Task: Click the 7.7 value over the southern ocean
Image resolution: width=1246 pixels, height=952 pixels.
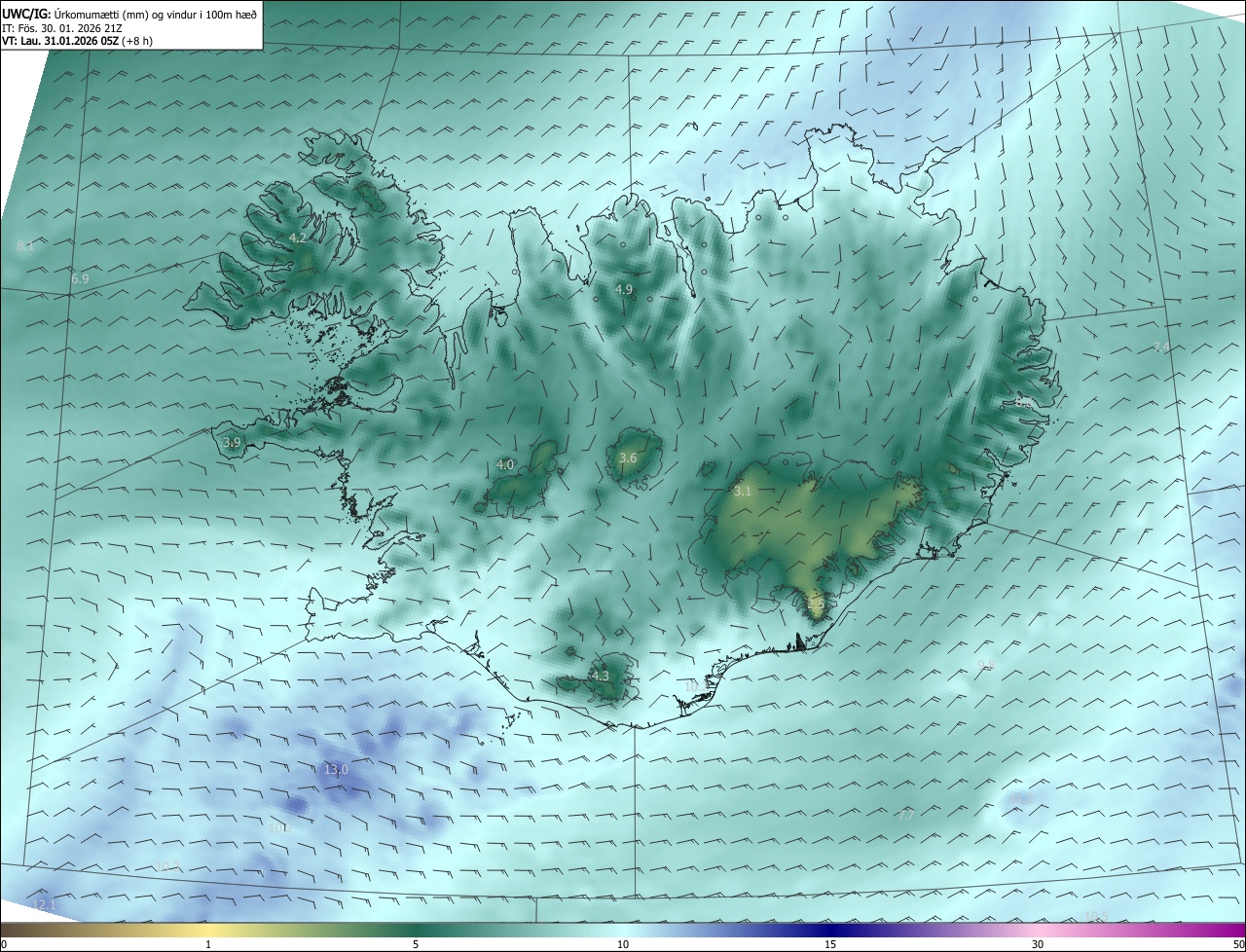Action: click(x=905, y=816)
